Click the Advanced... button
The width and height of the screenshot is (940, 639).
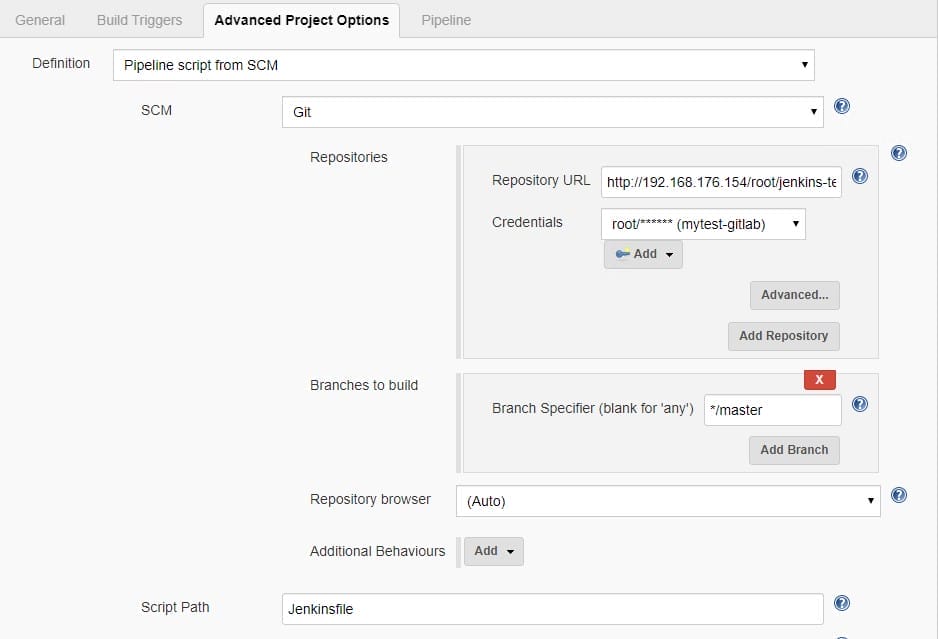tap(794, 295)
